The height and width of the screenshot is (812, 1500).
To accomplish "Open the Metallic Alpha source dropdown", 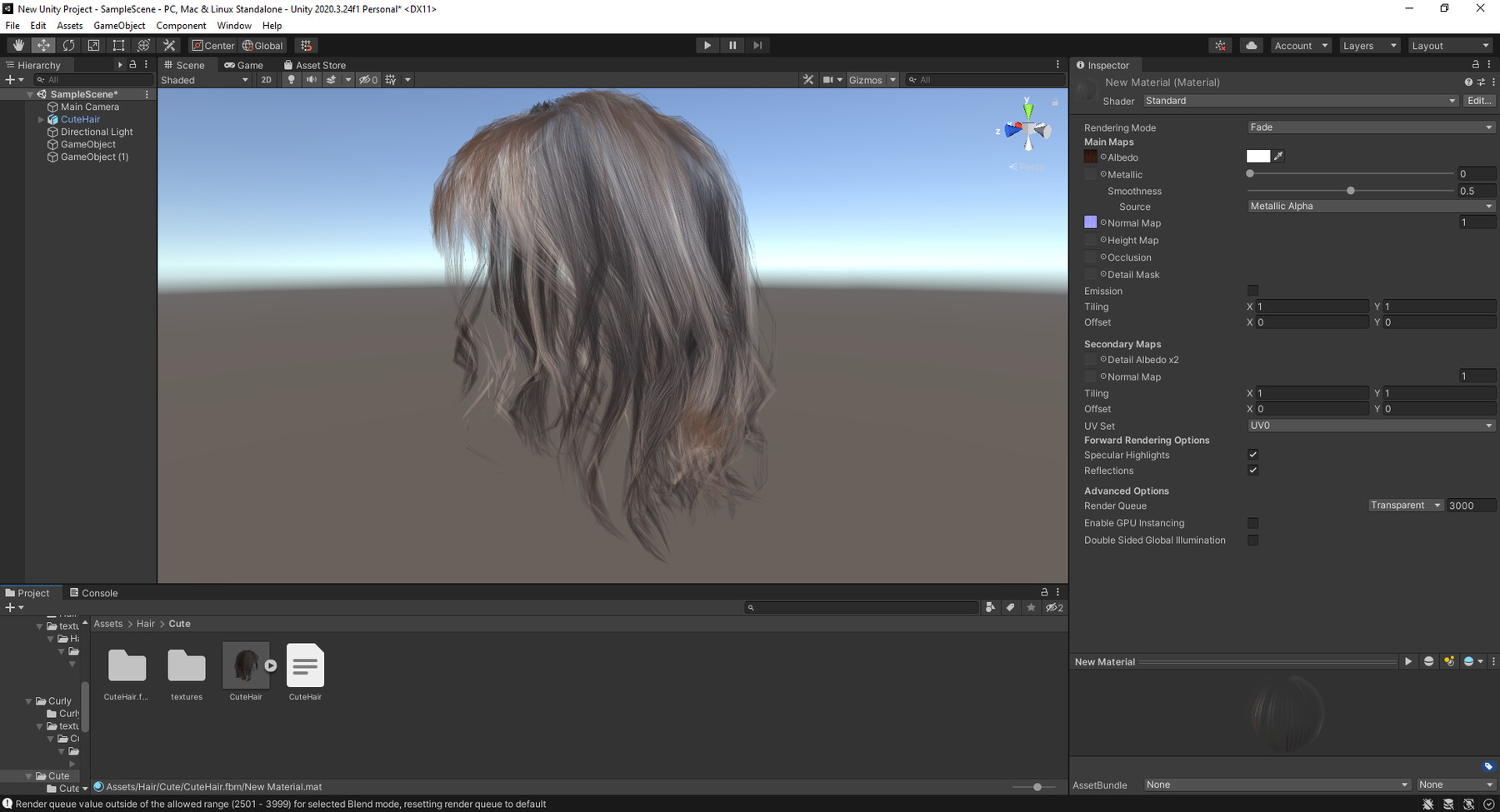I will [1371, 207].
